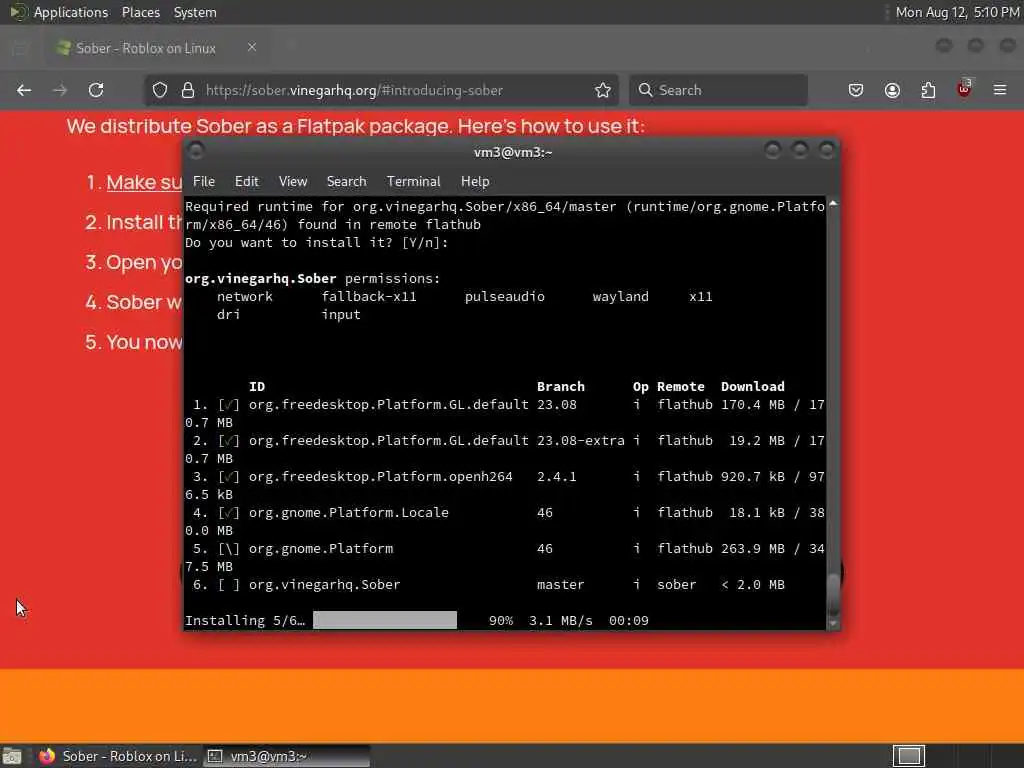Close the Sober - Roblox on Linux tab
Viewport: 1024px width, 768px height.
point(252,48)
